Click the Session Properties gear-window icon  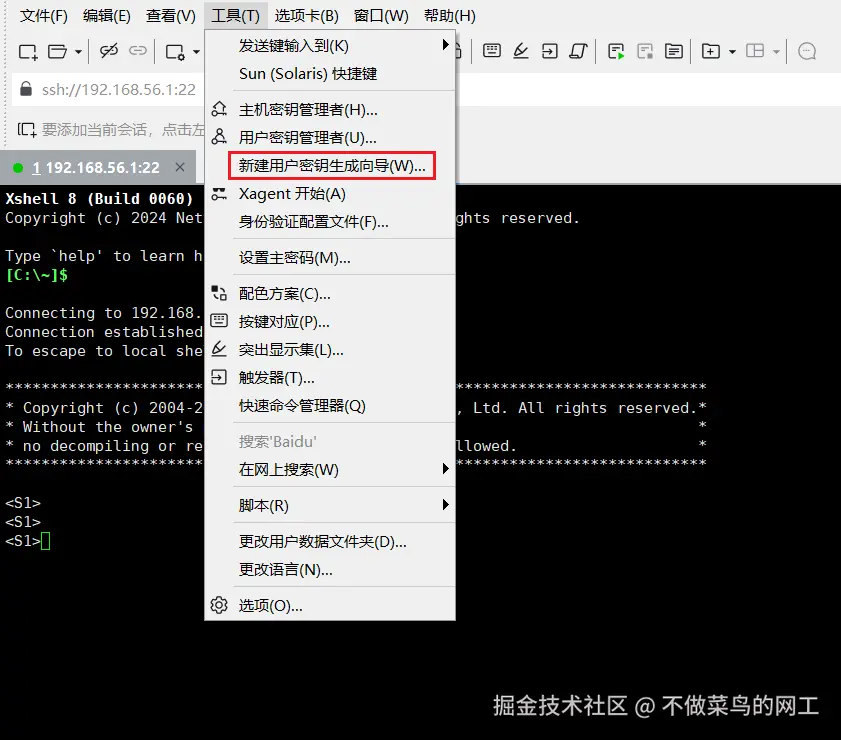click(175, 52)
